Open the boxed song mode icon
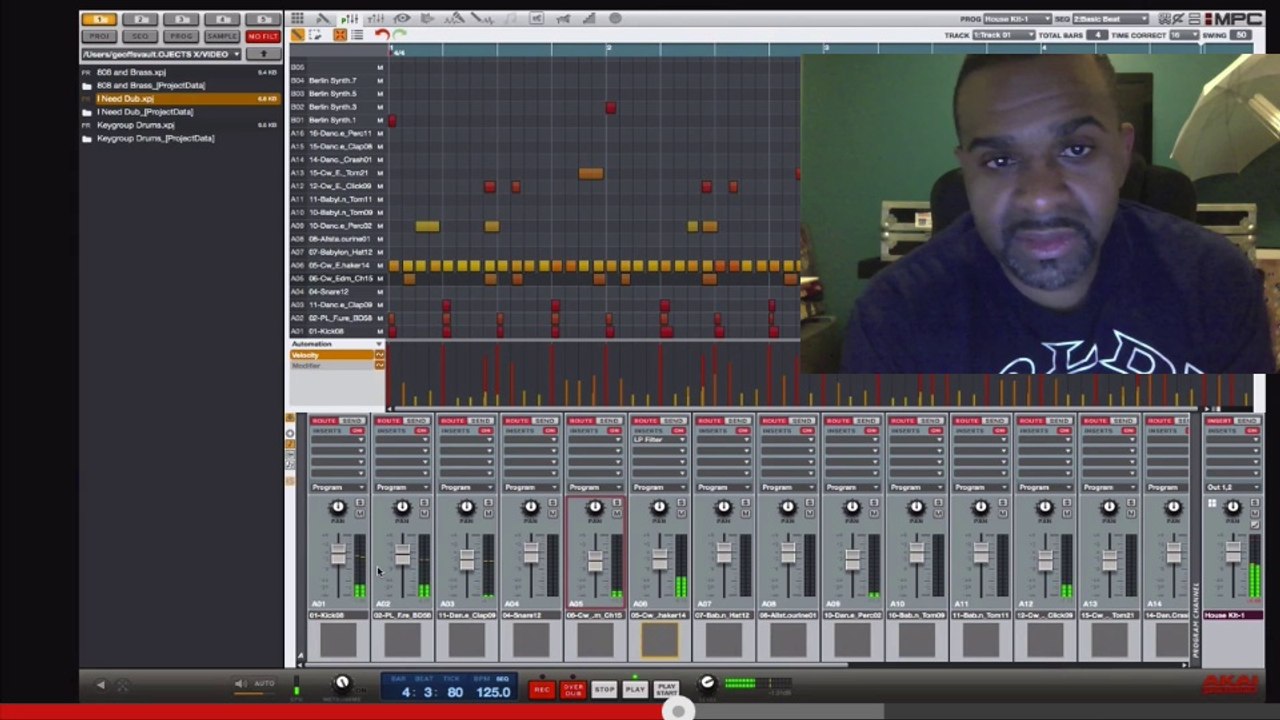This screenshot has height=720, width=1280. coord(536,18)
